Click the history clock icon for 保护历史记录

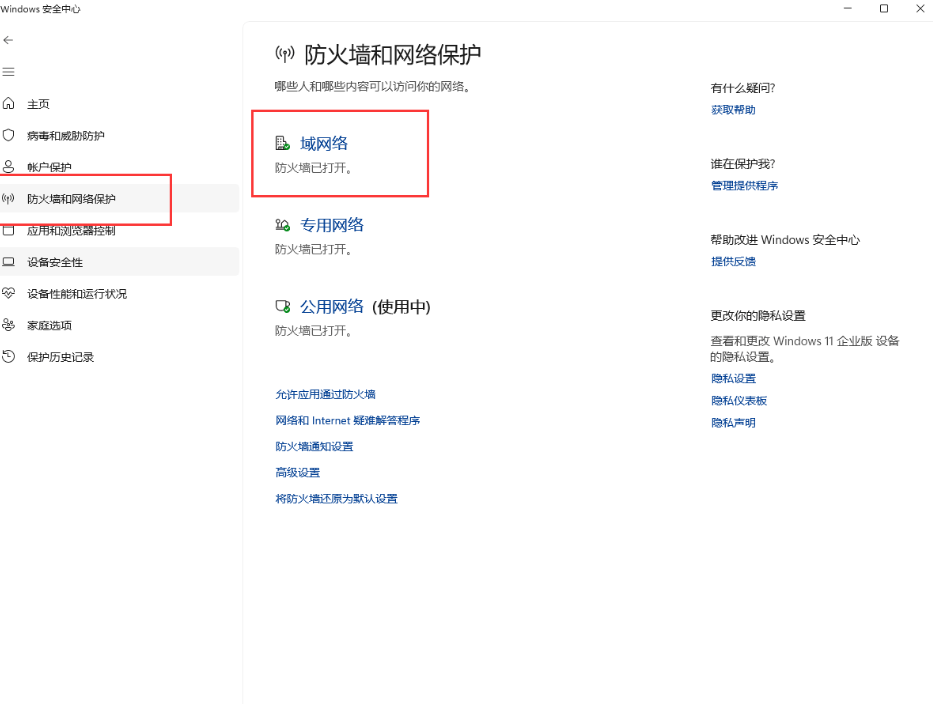[x=8, y=356]
